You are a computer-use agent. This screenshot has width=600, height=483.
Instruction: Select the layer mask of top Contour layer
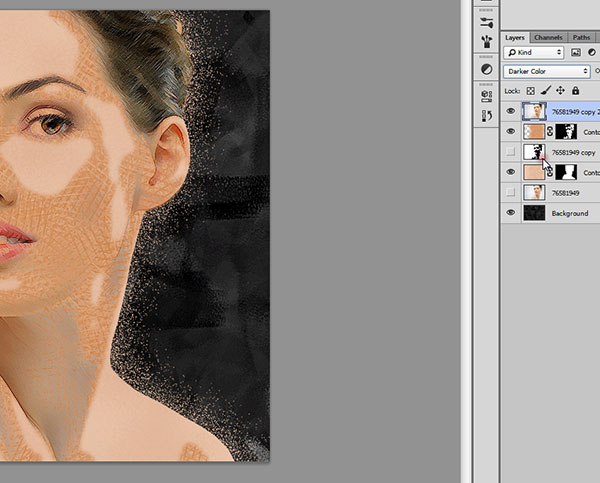click(565, 131)
